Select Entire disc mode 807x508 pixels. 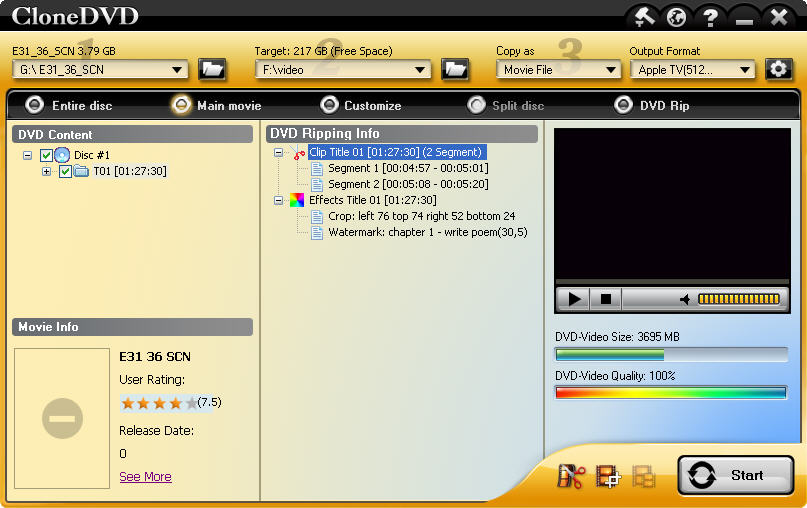click(69, 106)
